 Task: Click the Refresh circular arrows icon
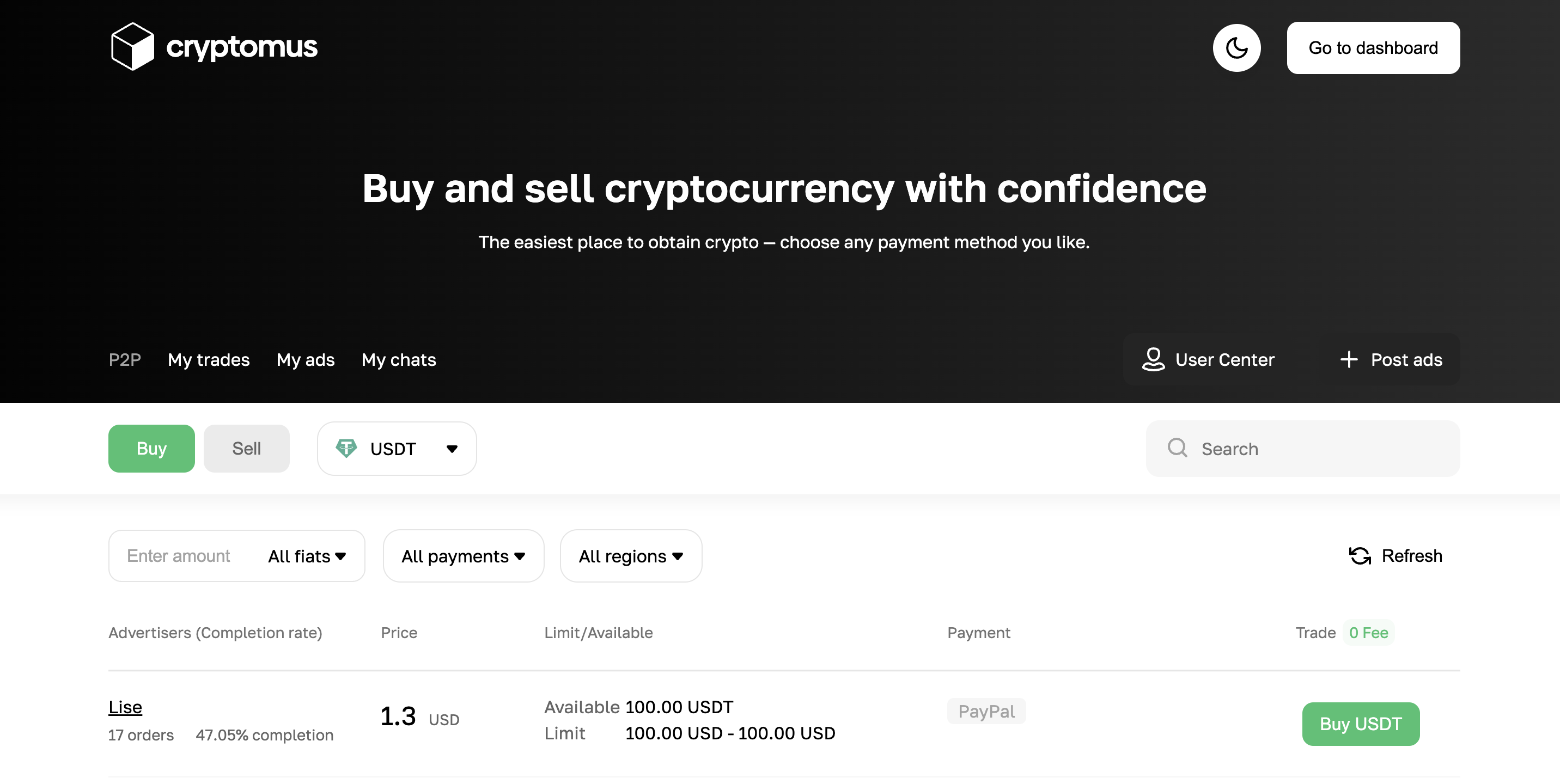click(1360, 556)
